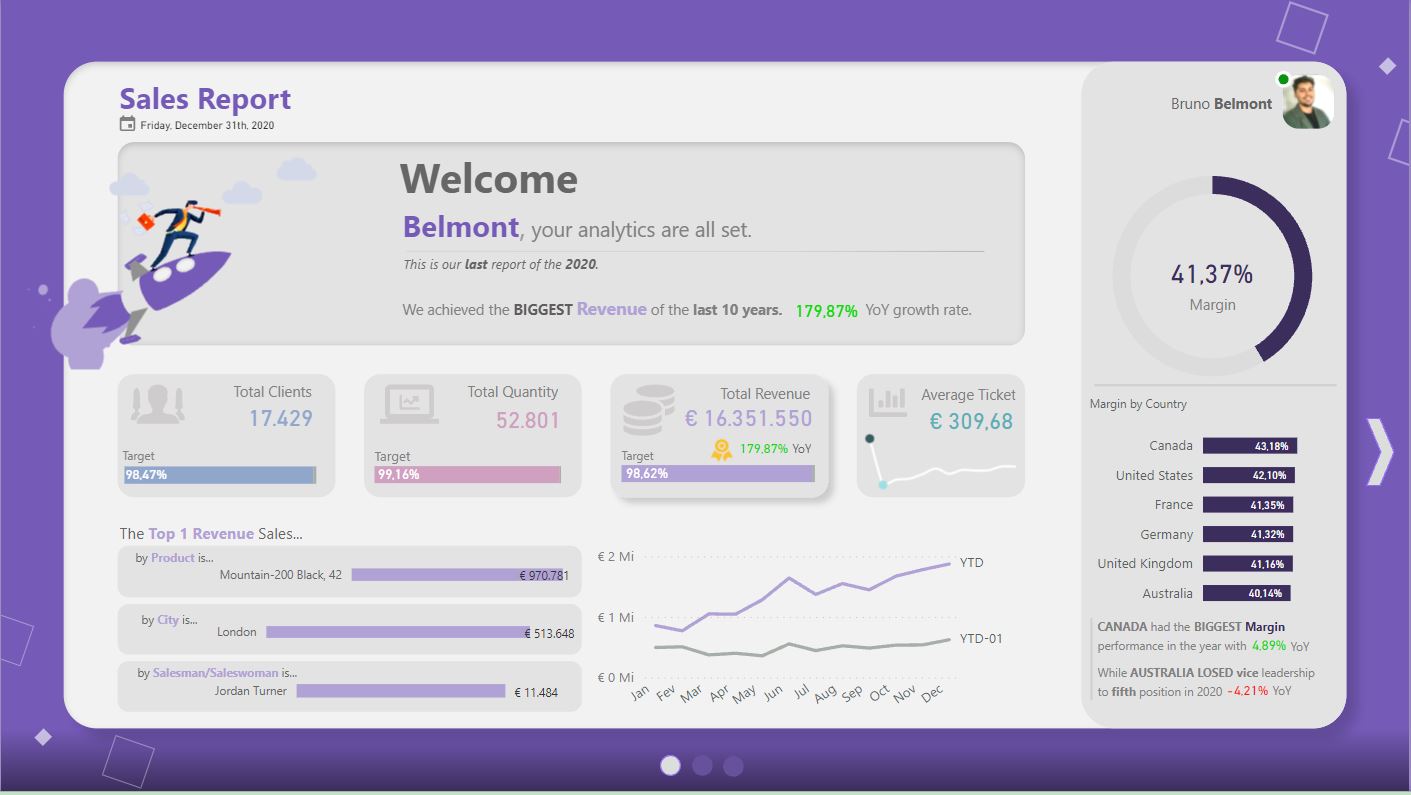This screenshot has width=1411, height=795.
Task: Click the Average Ticket sparkline chart
Action: click(x=941, y=463)
